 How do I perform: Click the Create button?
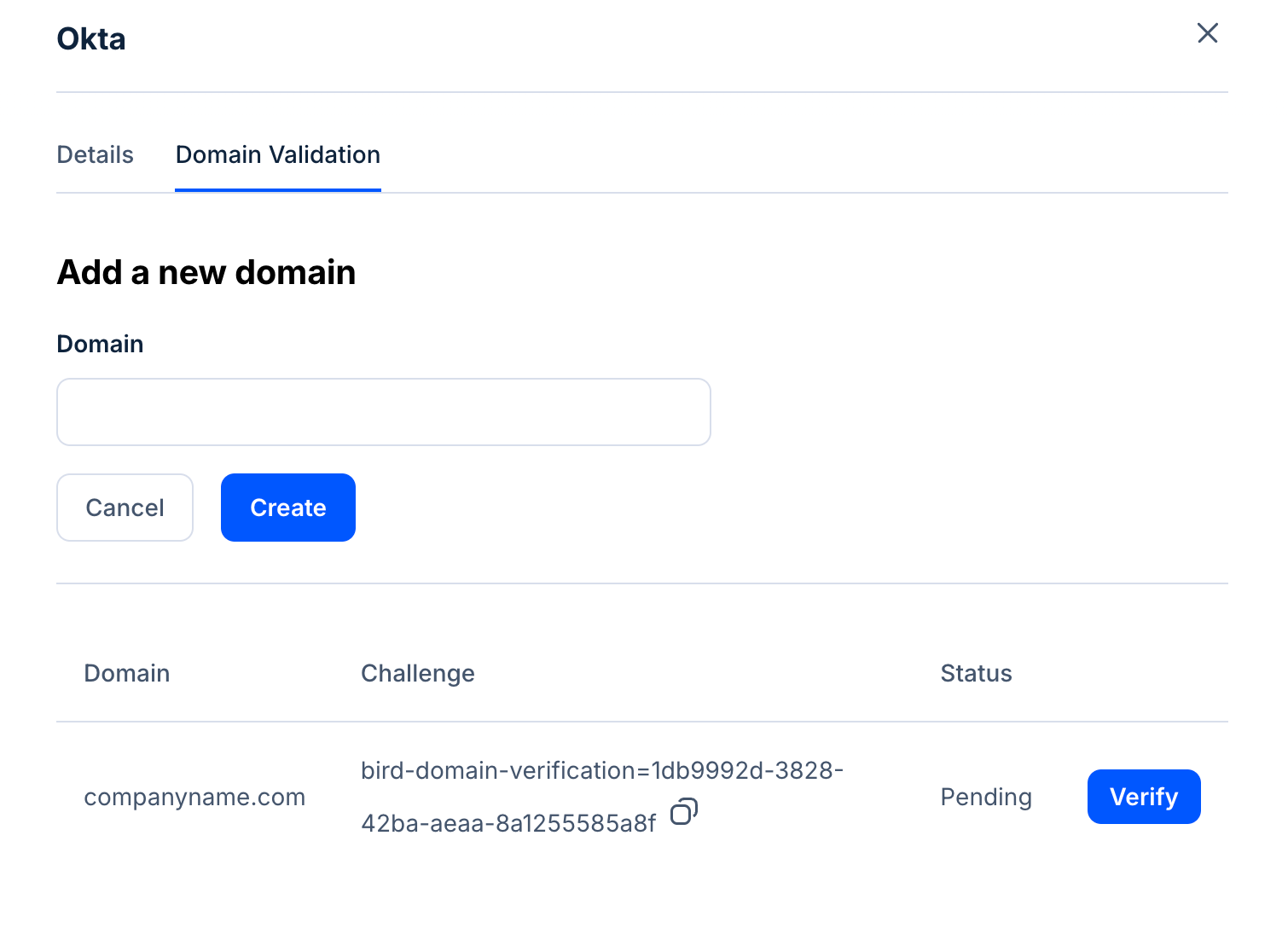[x=288, y=508]
